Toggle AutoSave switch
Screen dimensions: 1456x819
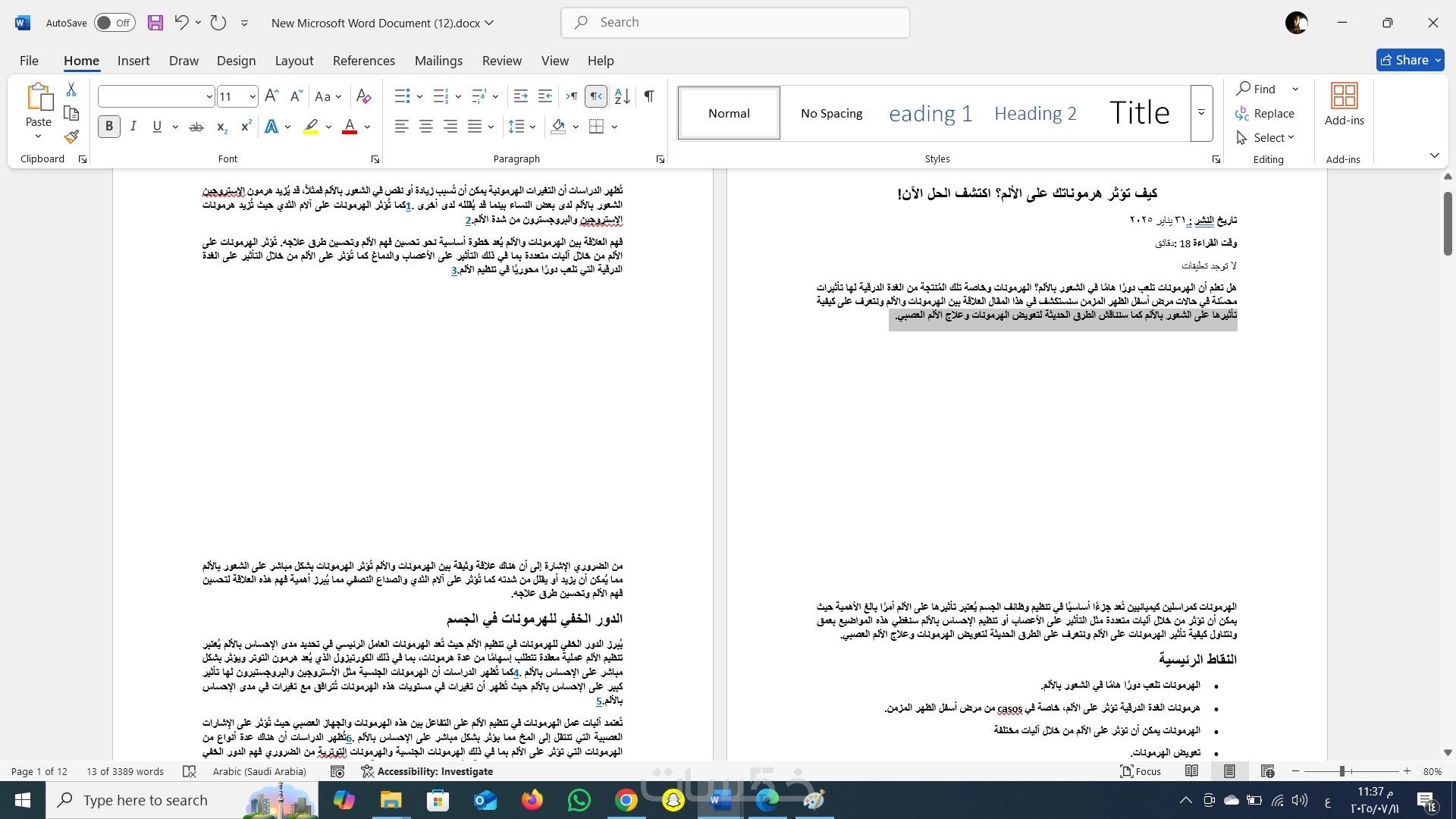click(x=115, y=23)
